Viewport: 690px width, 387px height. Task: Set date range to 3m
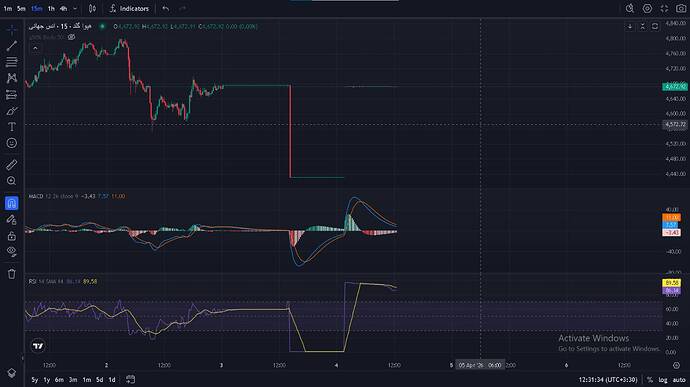73,380
